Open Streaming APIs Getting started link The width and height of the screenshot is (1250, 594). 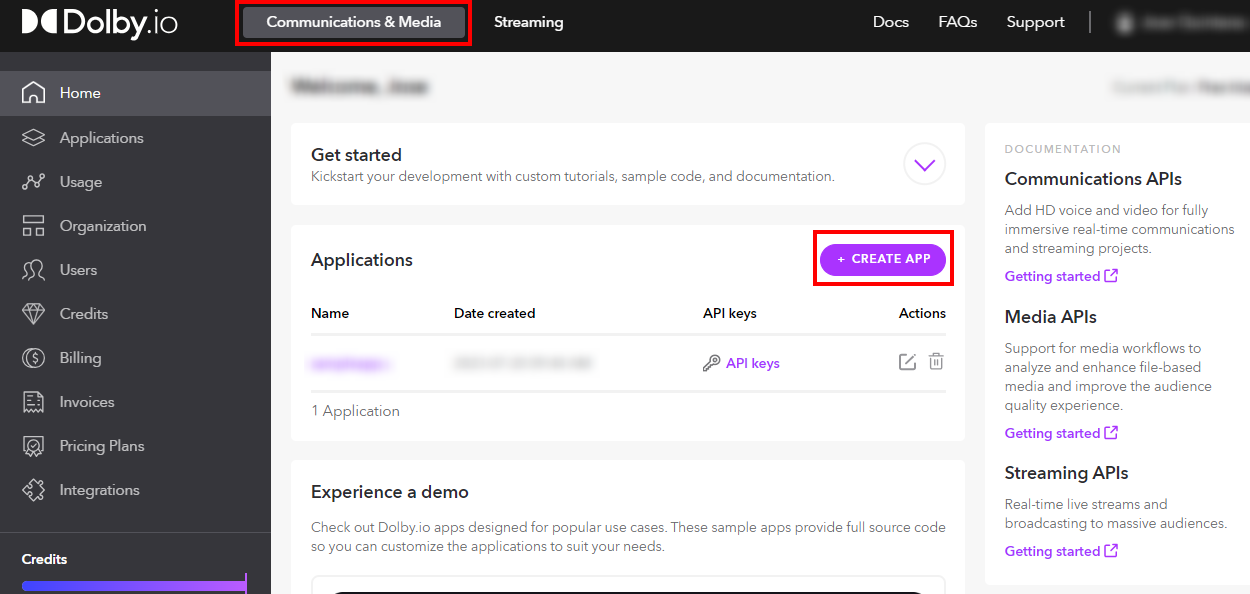coord(1060,551)
